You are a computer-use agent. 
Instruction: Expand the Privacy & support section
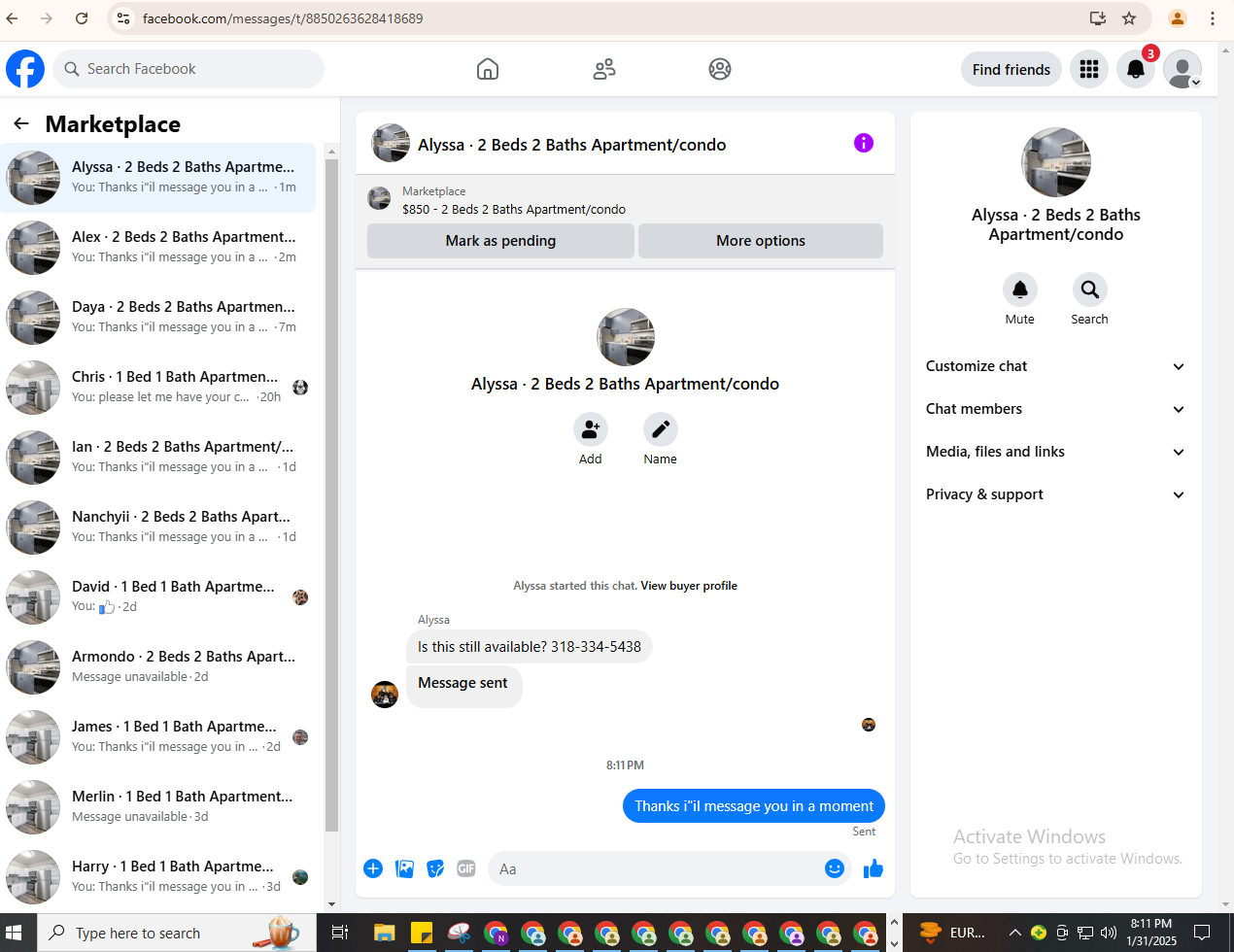coord(1056,494)
